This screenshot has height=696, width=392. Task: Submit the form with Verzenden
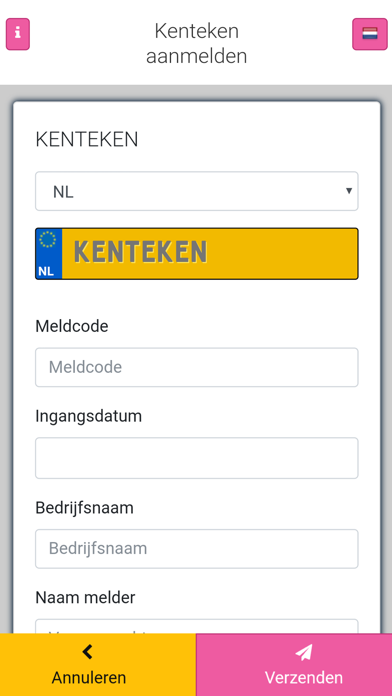[294, 664]
